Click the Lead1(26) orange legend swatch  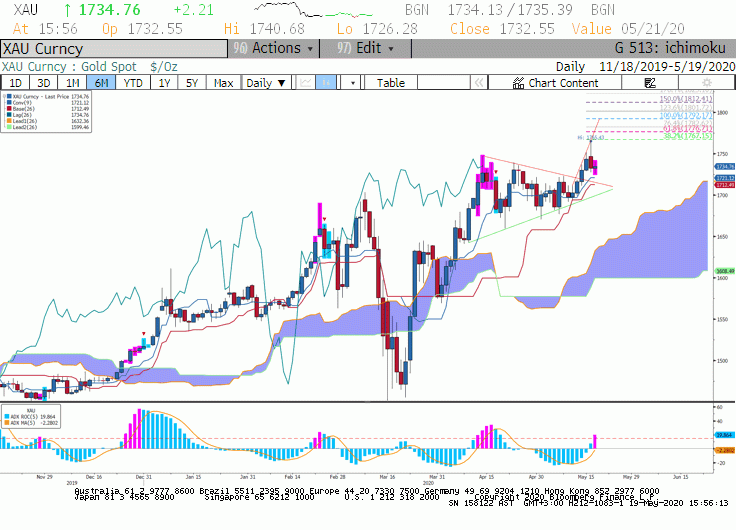point(9,121)
